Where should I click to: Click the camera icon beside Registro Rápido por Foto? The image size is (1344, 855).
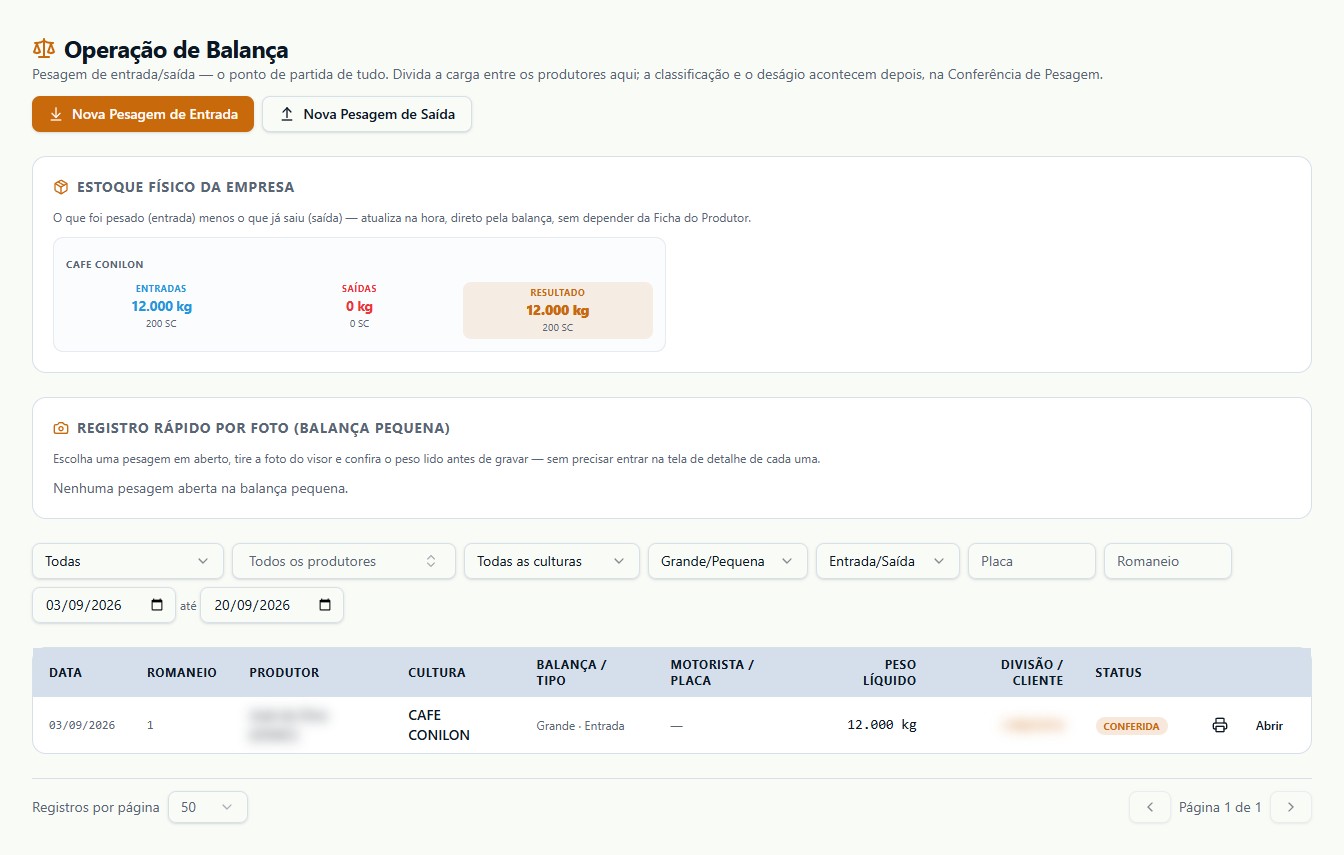tap(61, 428)
